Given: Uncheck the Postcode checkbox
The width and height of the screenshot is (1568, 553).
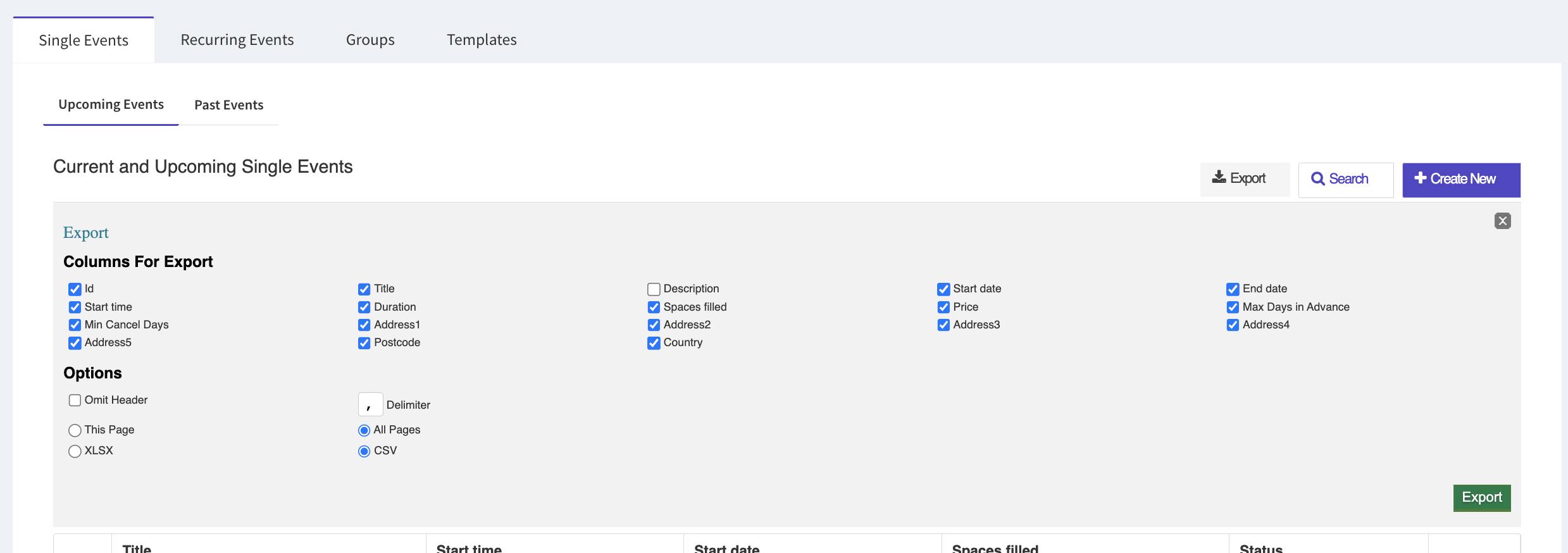Looking at the screenshot, I should [364, 343].
